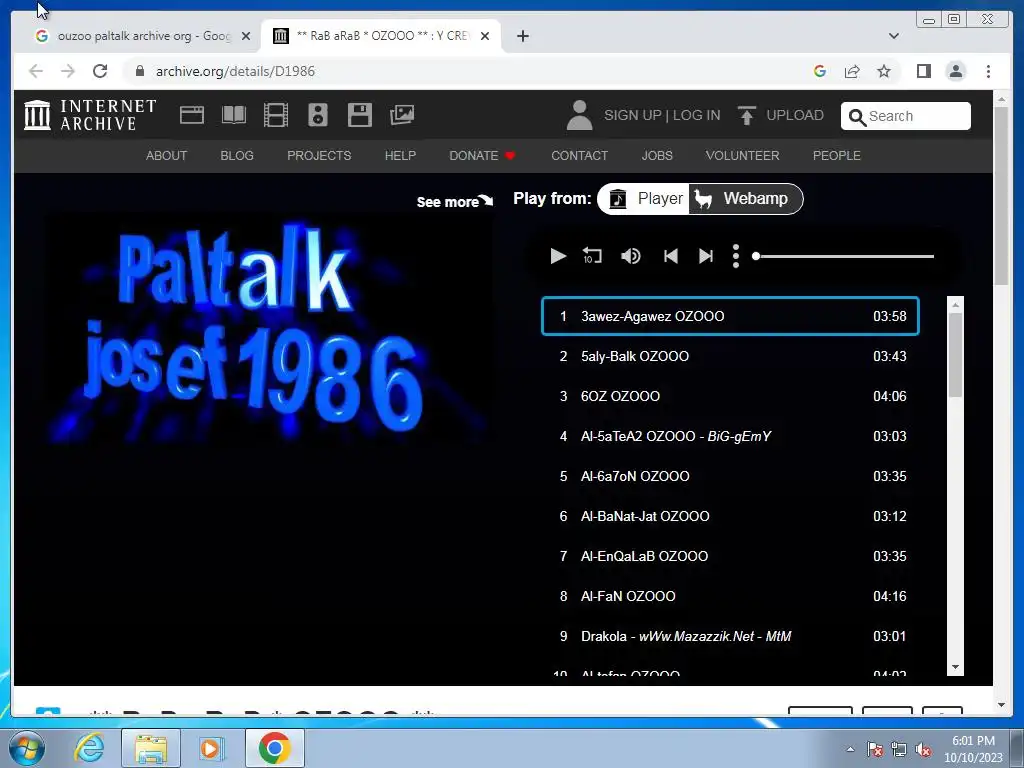Toggle the Chrome side panel
Image resolution: width=1024 pixels, height=768 pixels.
(x=923, y=71)
